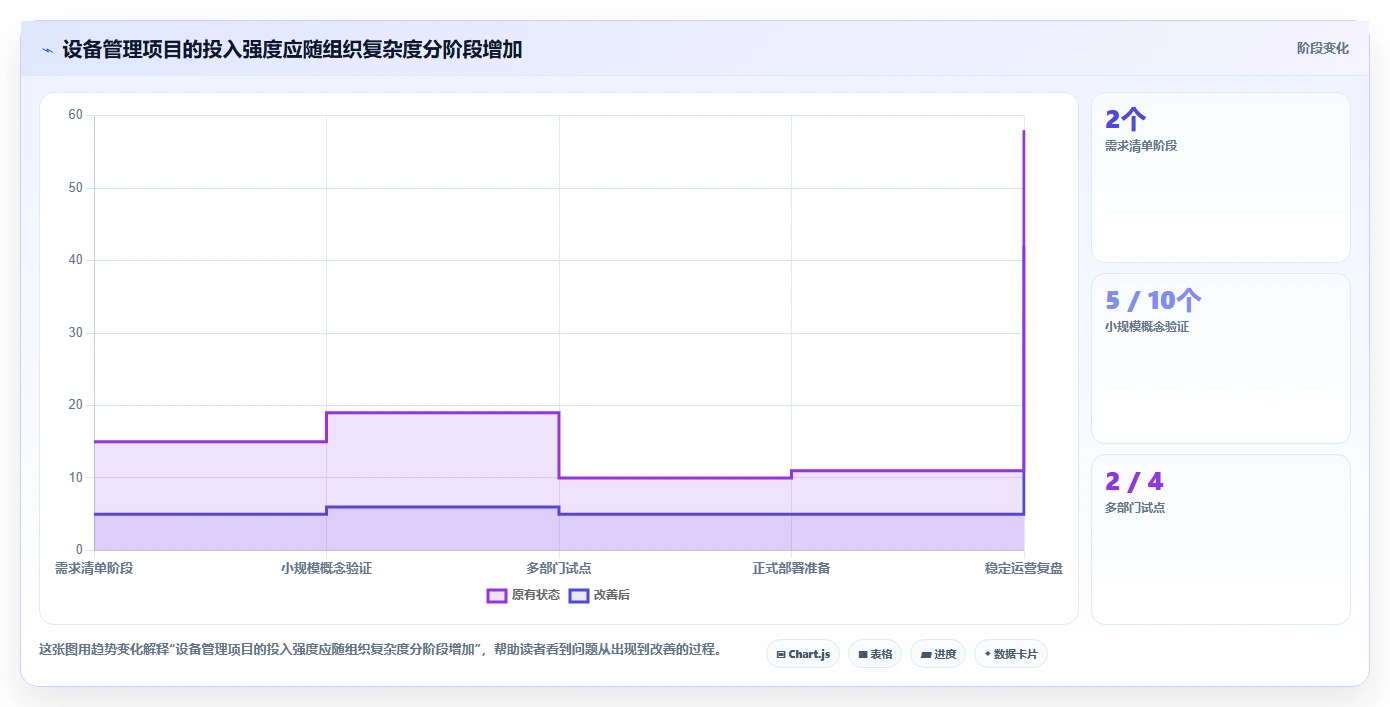Open the 需求清单阶段 data card showing 2个
Image resolution: width=1390 pixels, height=707 pixels.
1220,178
